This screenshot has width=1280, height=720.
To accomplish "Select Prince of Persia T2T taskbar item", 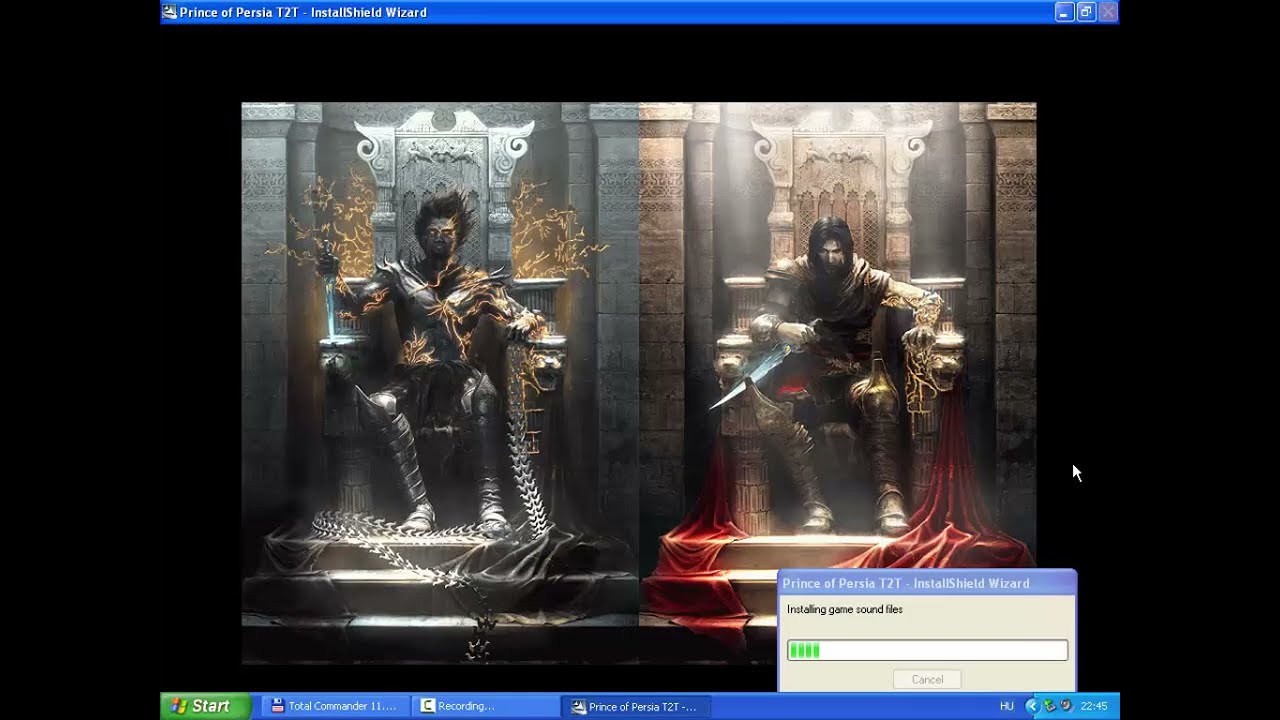I will (x=636, y=706).
